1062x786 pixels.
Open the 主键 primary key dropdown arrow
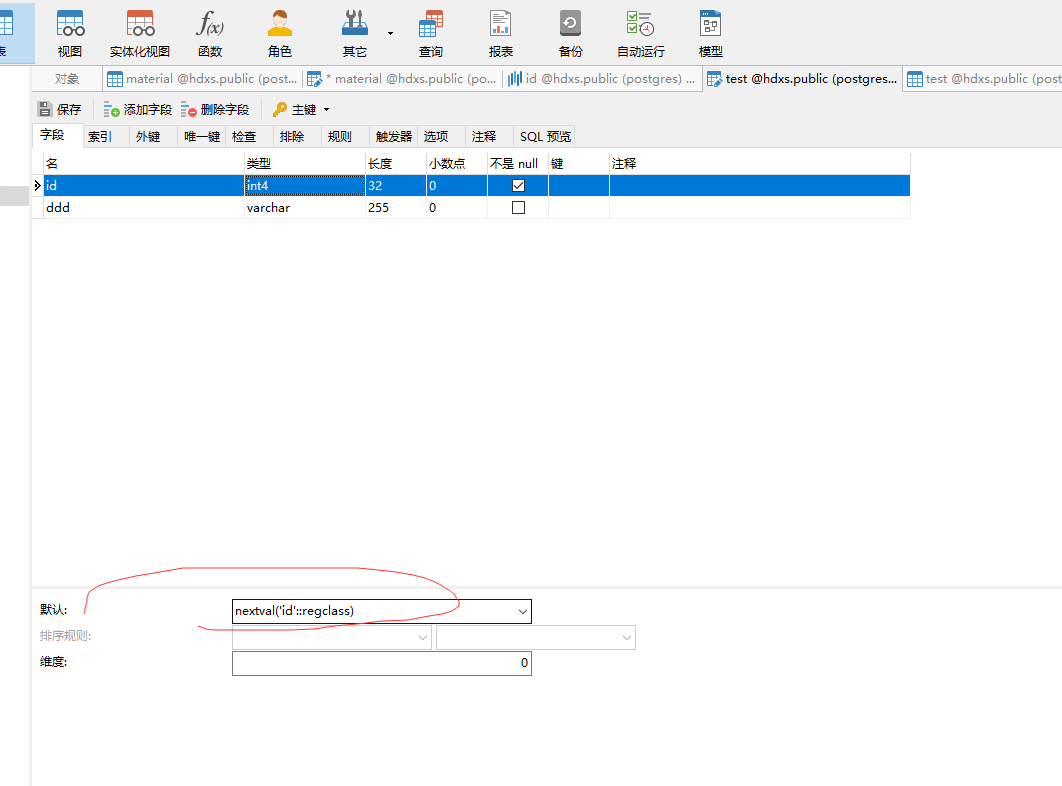[326, 110]
